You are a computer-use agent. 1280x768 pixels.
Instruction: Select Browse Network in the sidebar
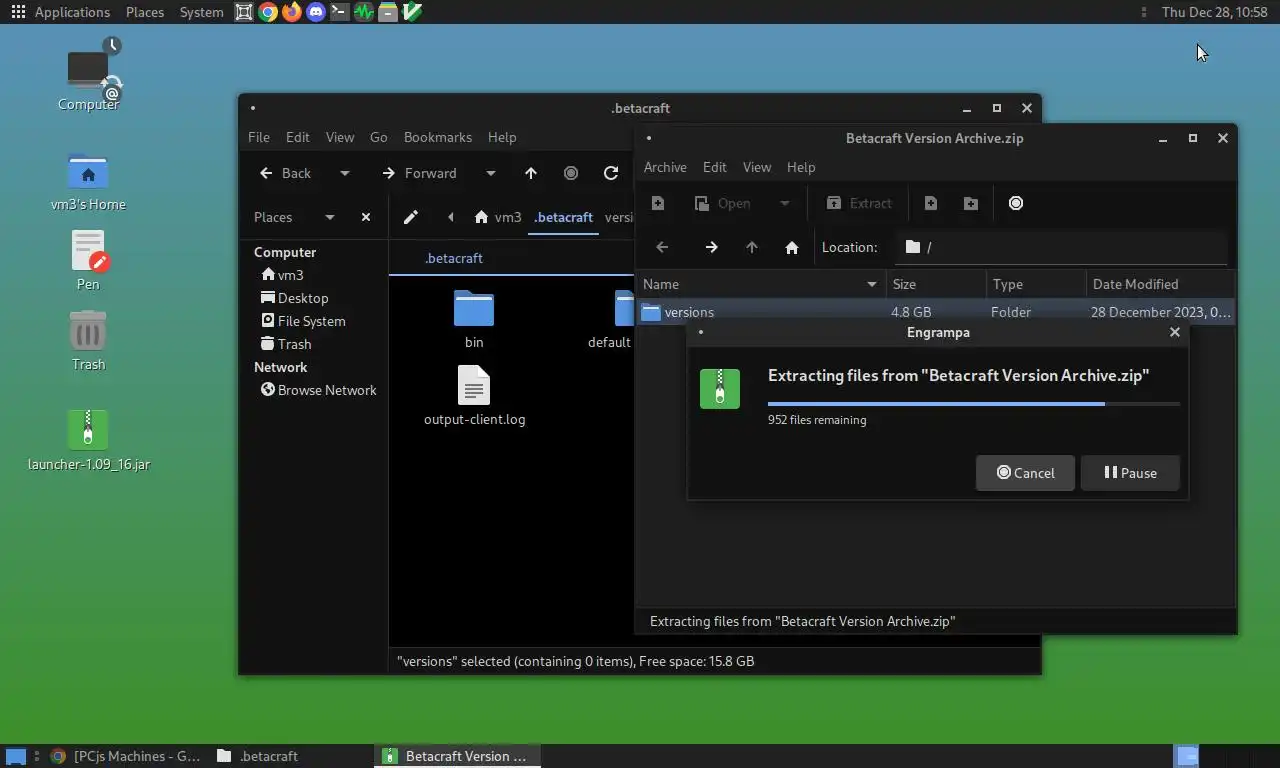click(318, 390)
